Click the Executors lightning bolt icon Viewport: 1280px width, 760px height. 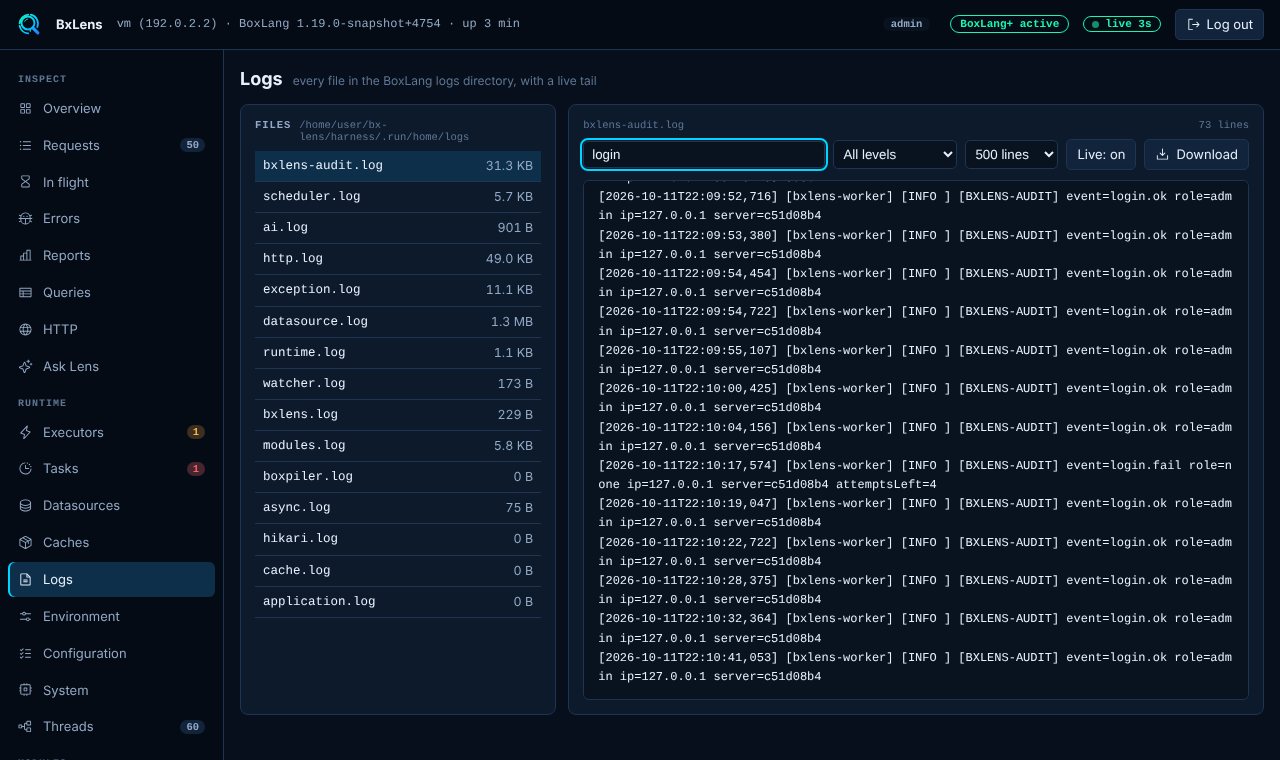(x=25, y=432)
